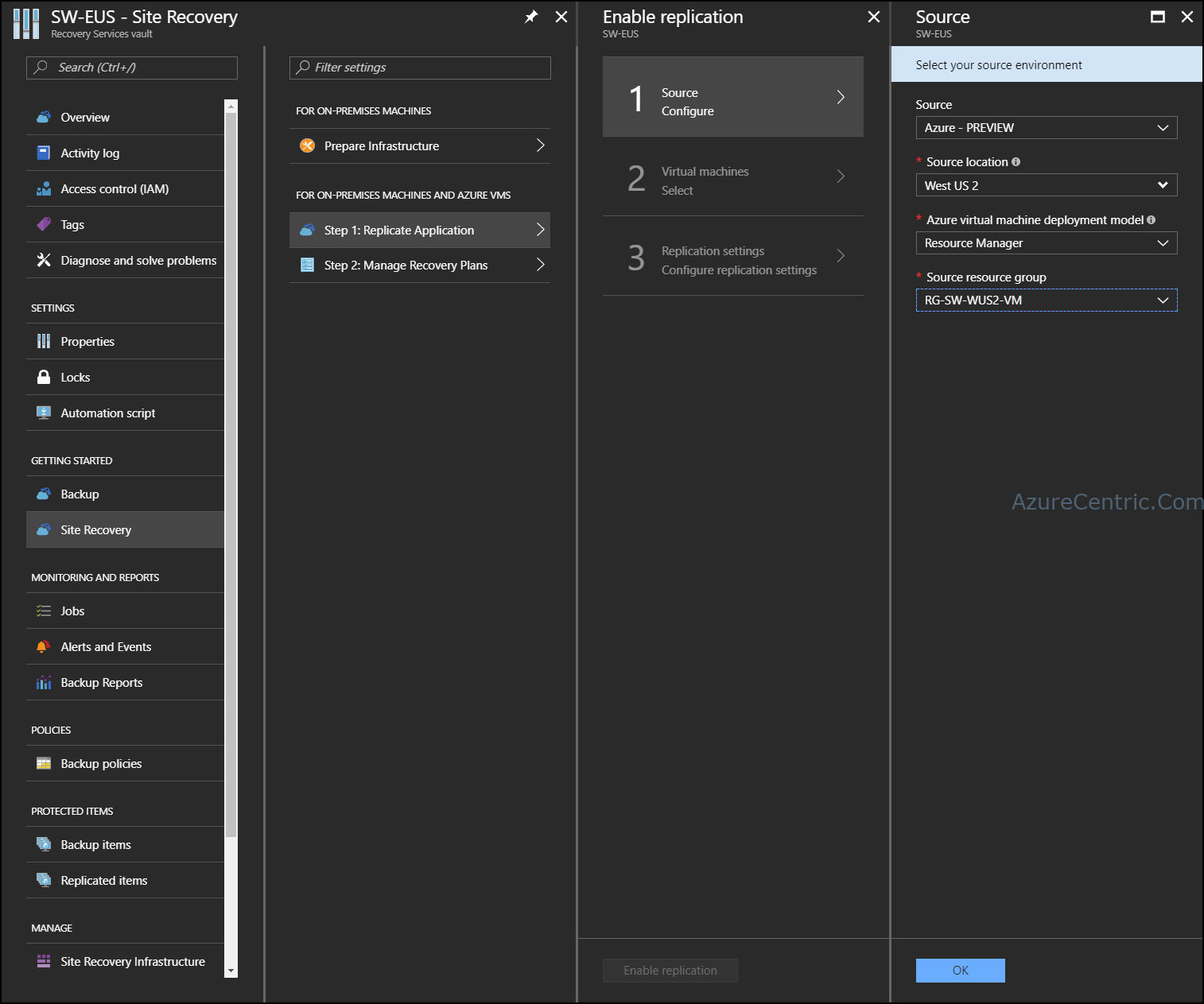
Task: Click the Properties bars icon
Action: tap(44, 341)
